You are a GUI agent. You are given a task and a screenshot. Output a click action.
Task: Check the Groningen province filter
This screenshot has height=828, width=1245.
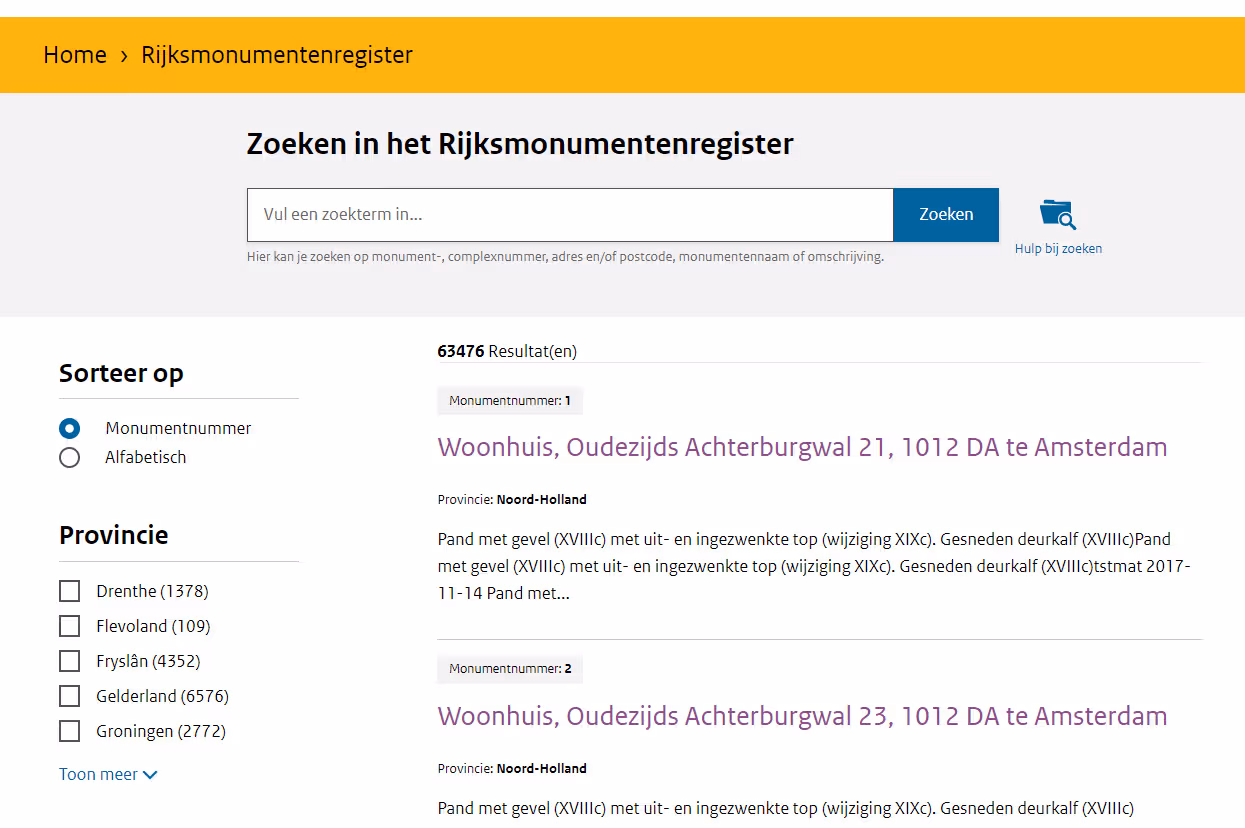pyautogui.click(x=69, y=731)
